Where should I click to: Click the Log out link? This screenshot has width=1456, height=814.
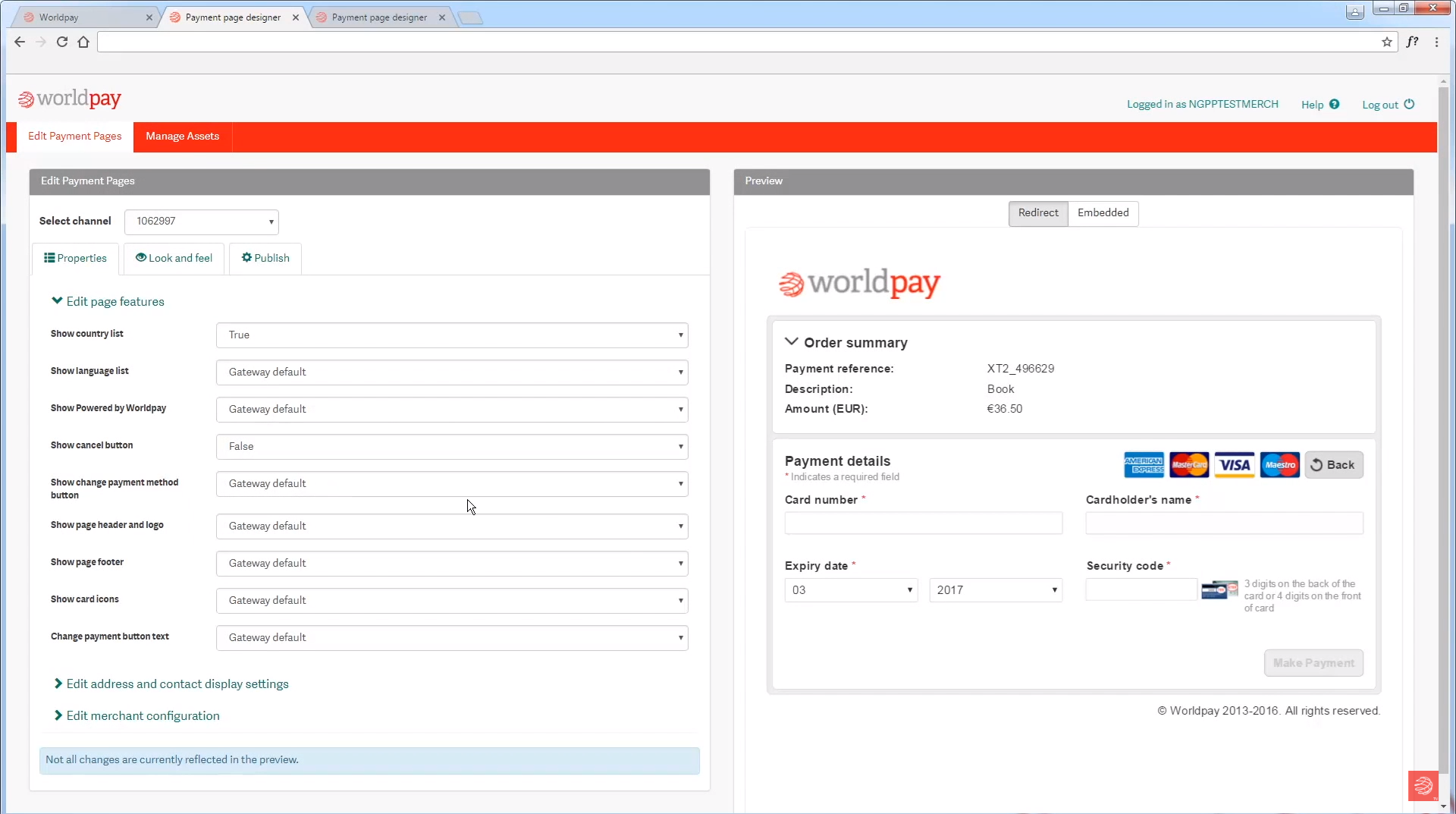coord(1380,105)
